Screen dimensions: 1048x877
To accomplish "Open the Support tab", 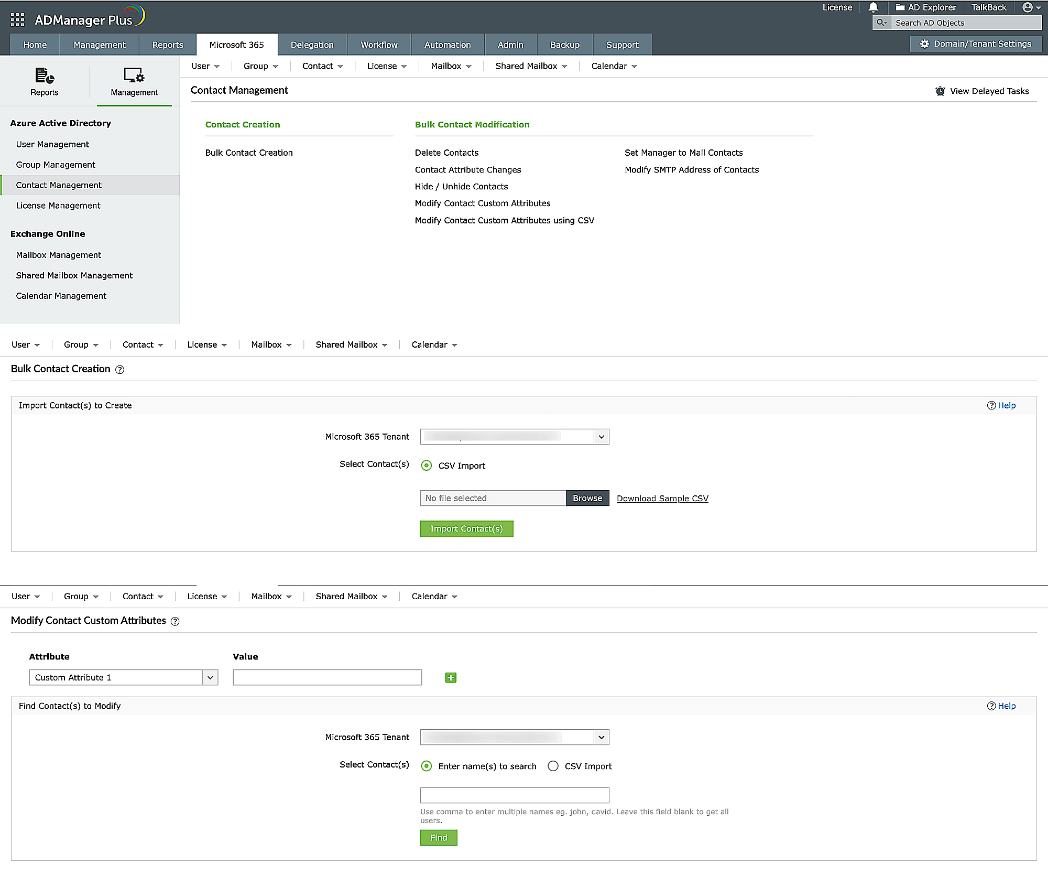I will [x=622, y=45].
